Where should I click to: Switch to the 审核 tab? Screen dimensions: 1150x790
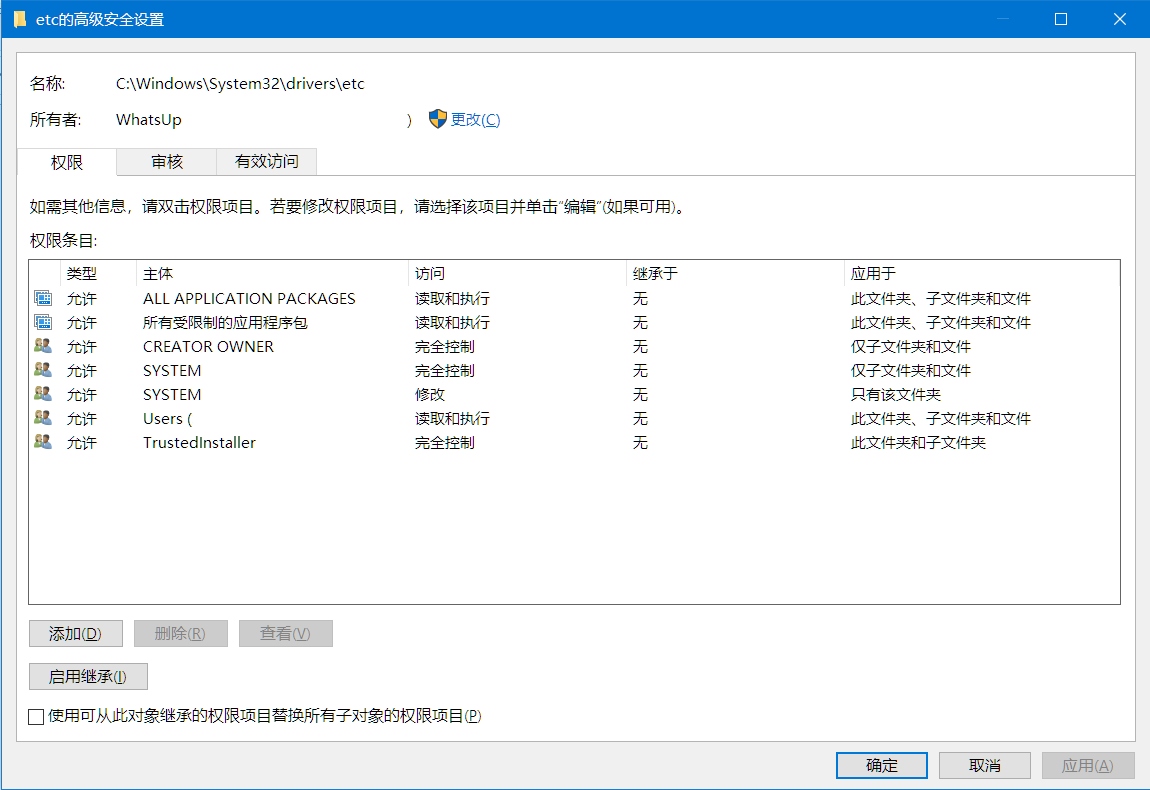pos(166,161)
